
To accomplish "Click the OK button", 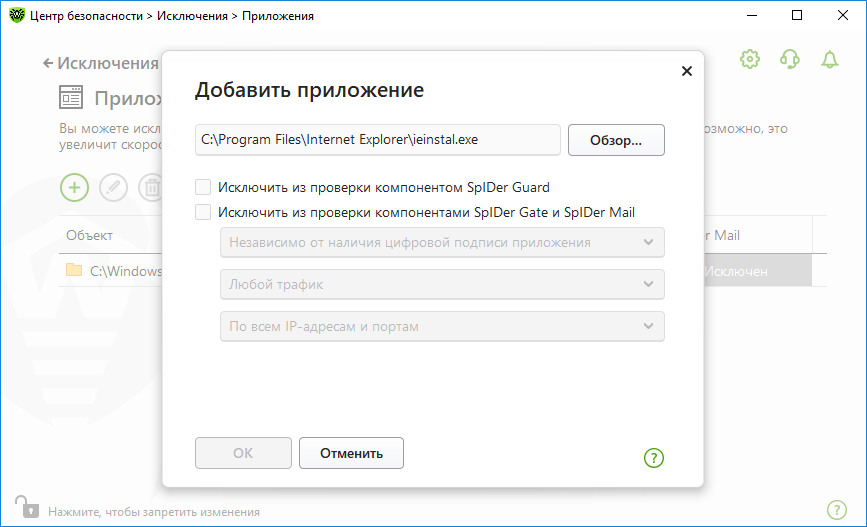I will [243, 453].
